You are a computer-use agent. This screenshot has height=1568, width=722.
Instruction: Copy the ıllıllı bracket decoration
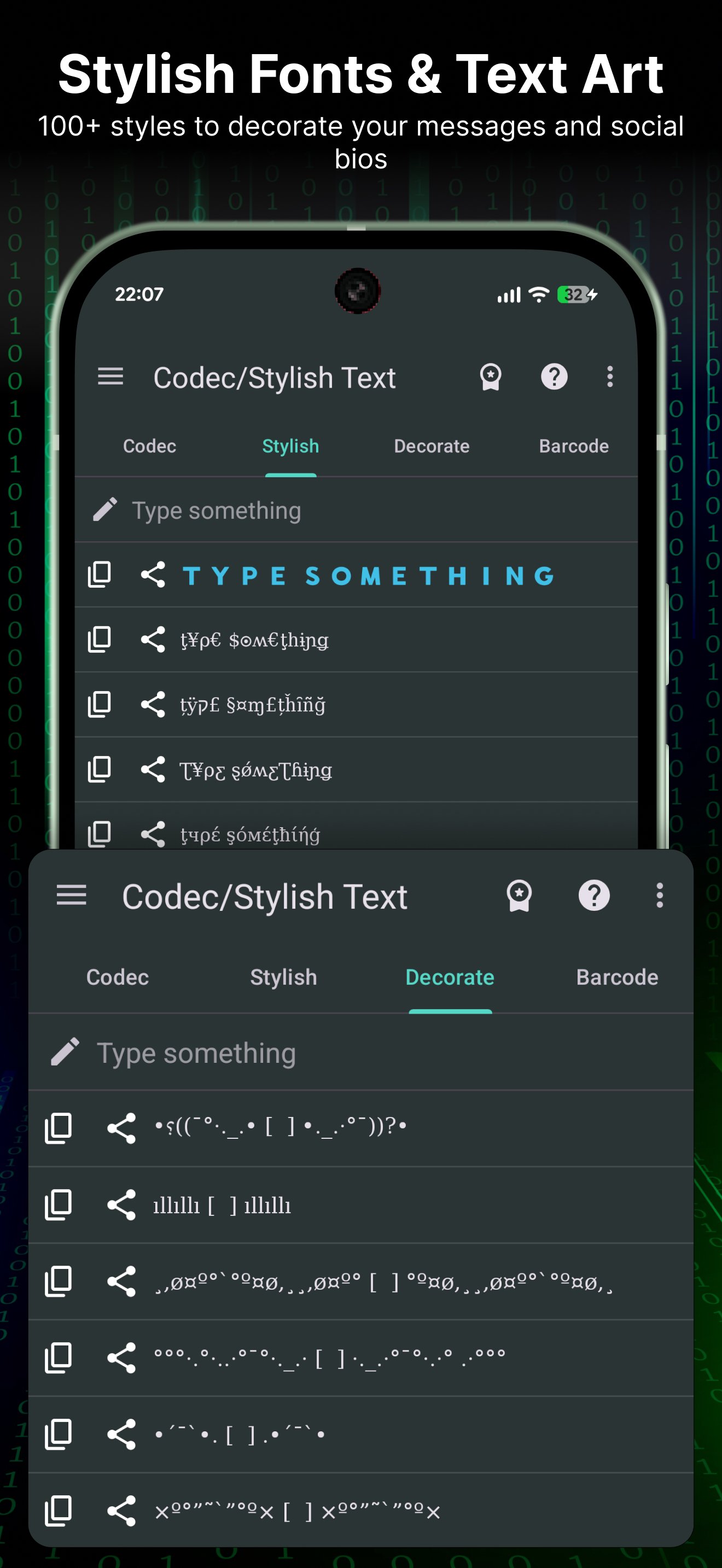59,1204
